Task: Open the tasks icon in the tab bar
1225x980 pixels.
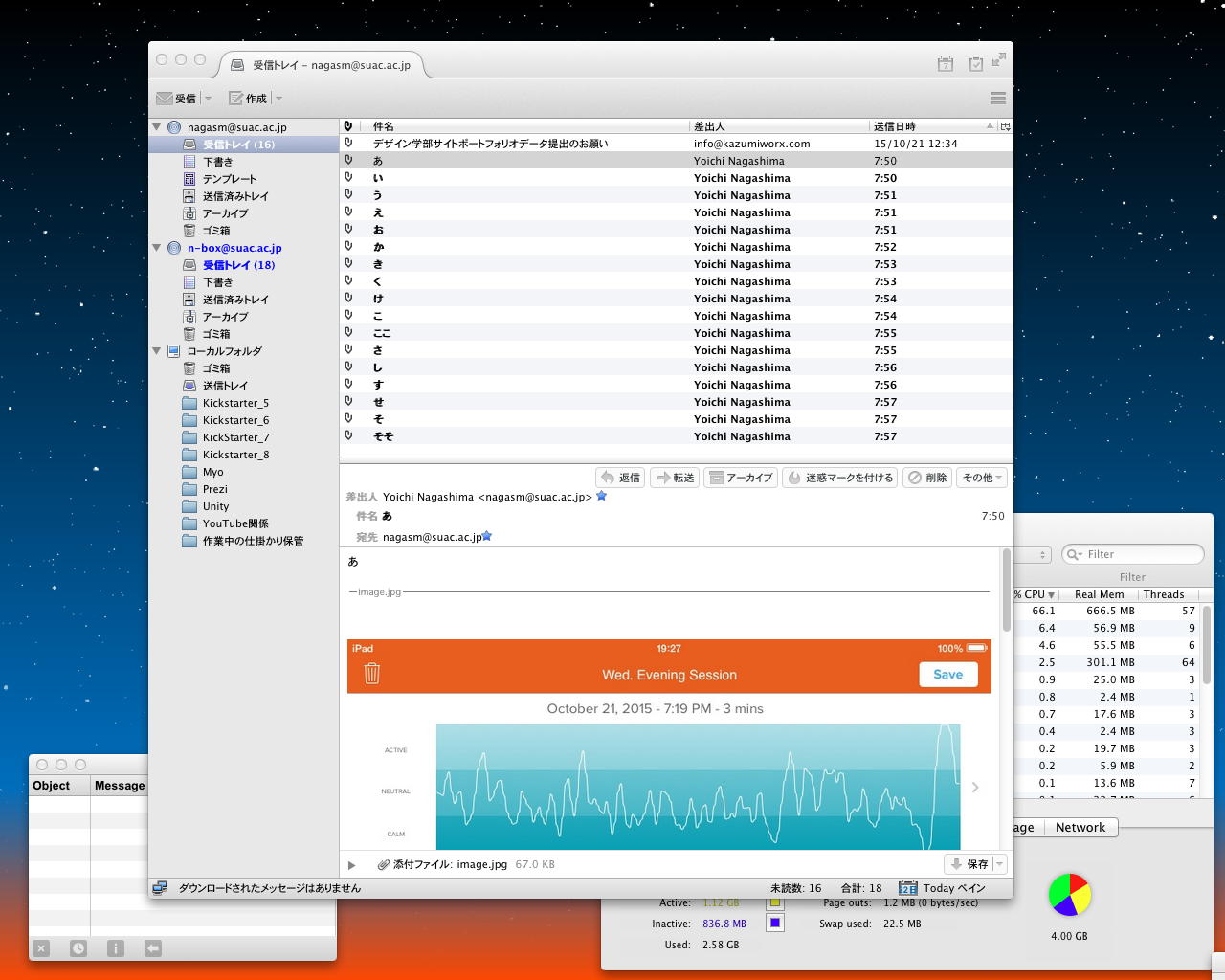Action: tap(975, 64)
